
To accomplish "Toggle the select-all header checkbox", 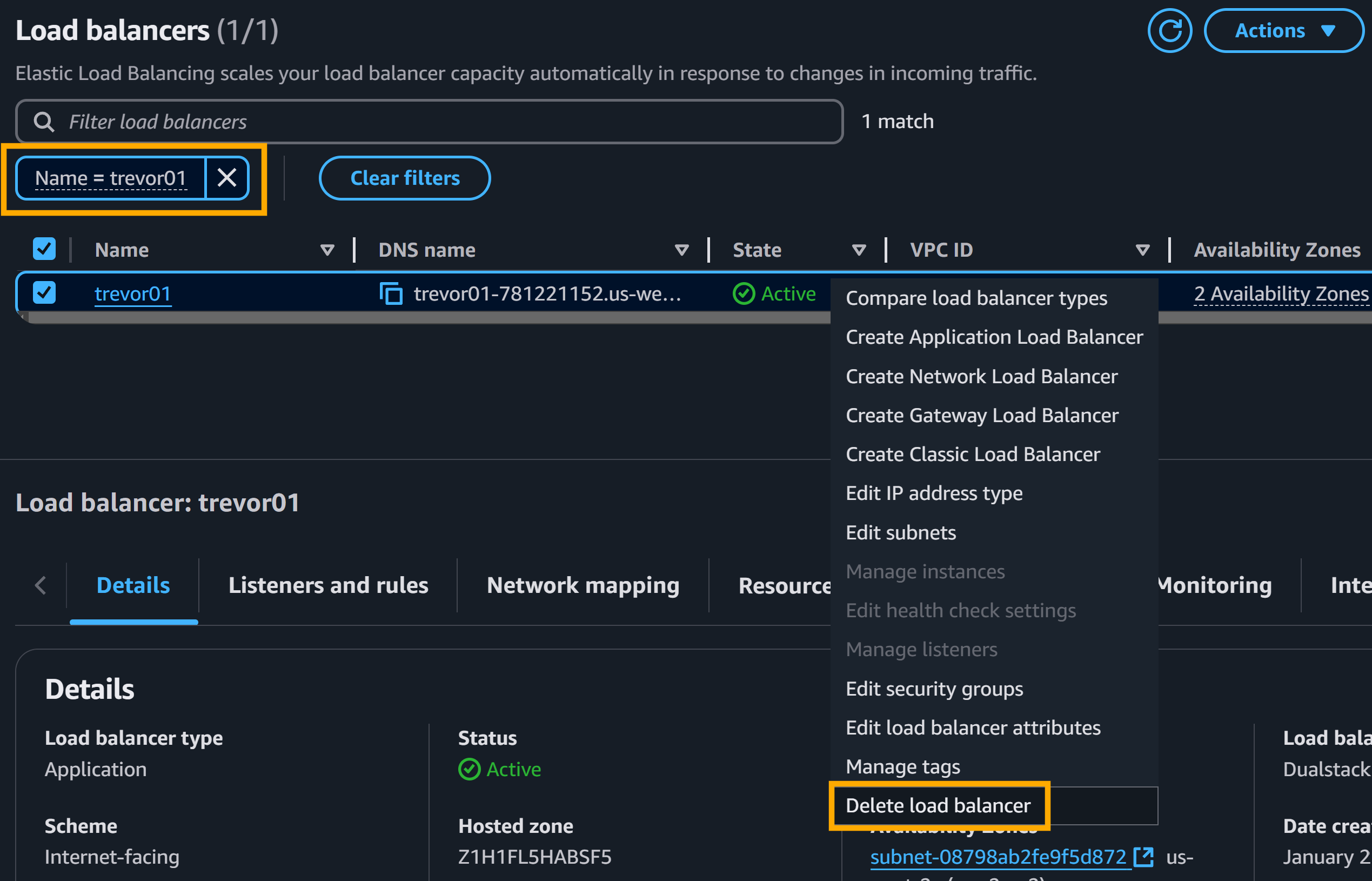I will coord(44,249).
